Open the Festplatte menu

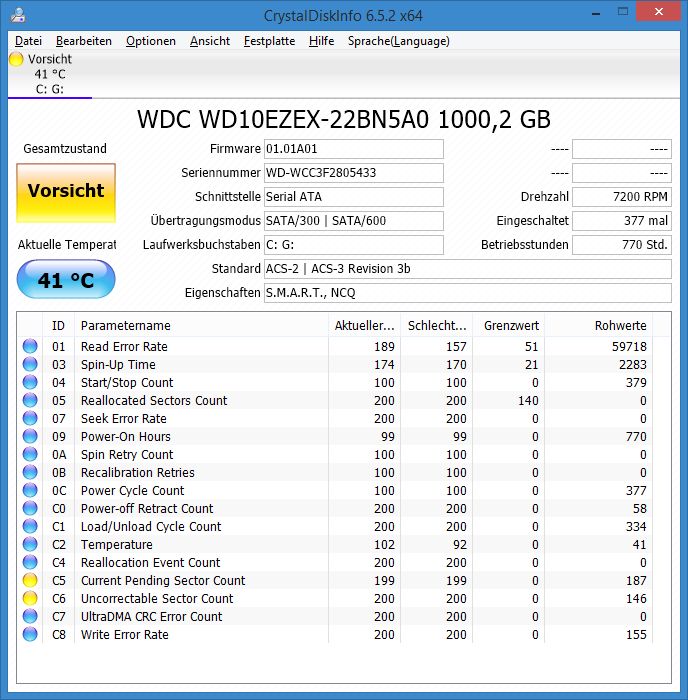[x=269, y=41]
